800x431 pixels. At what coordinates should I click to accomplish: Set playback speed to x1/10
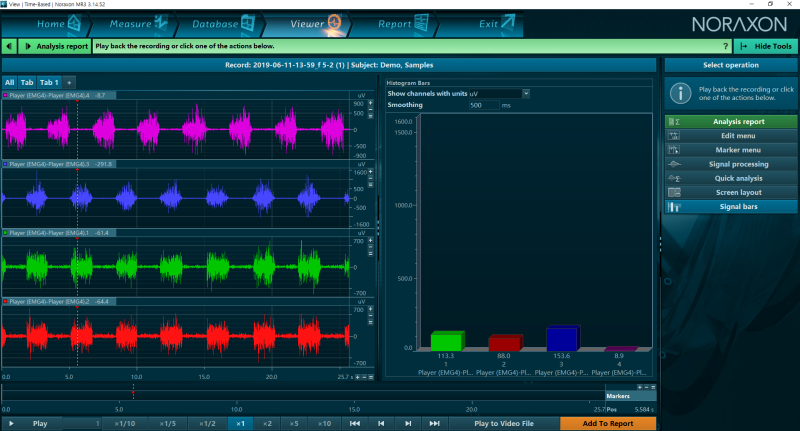pyautogui.click(x=125, y=423)
